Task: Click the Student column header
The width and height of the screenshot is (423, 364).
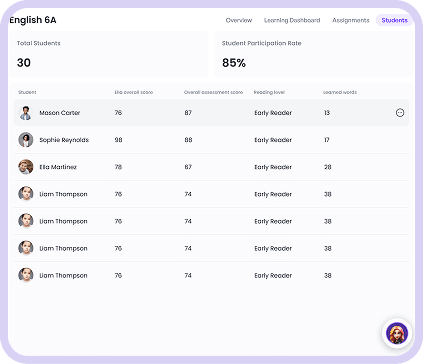Action: [x=27, y=92]
